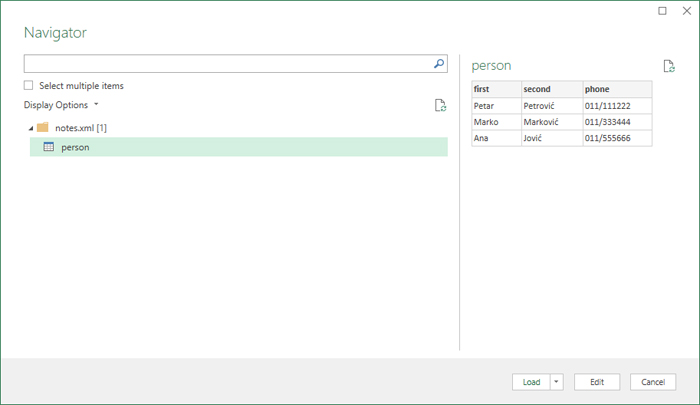Click the person table icon
This screenshot has width=700, height=405.
[47, 147]
